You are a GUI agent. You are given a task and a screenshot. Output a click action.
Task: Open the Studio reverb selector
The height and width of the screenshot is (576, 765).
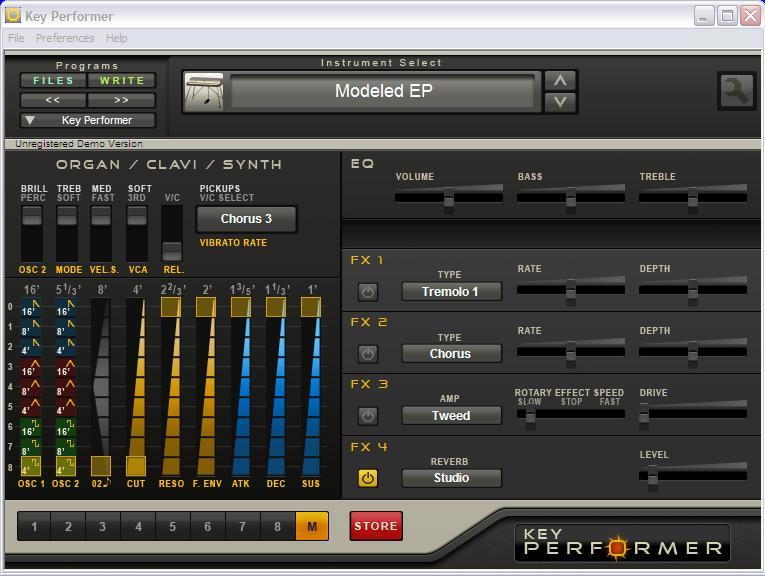click(451, 478)
